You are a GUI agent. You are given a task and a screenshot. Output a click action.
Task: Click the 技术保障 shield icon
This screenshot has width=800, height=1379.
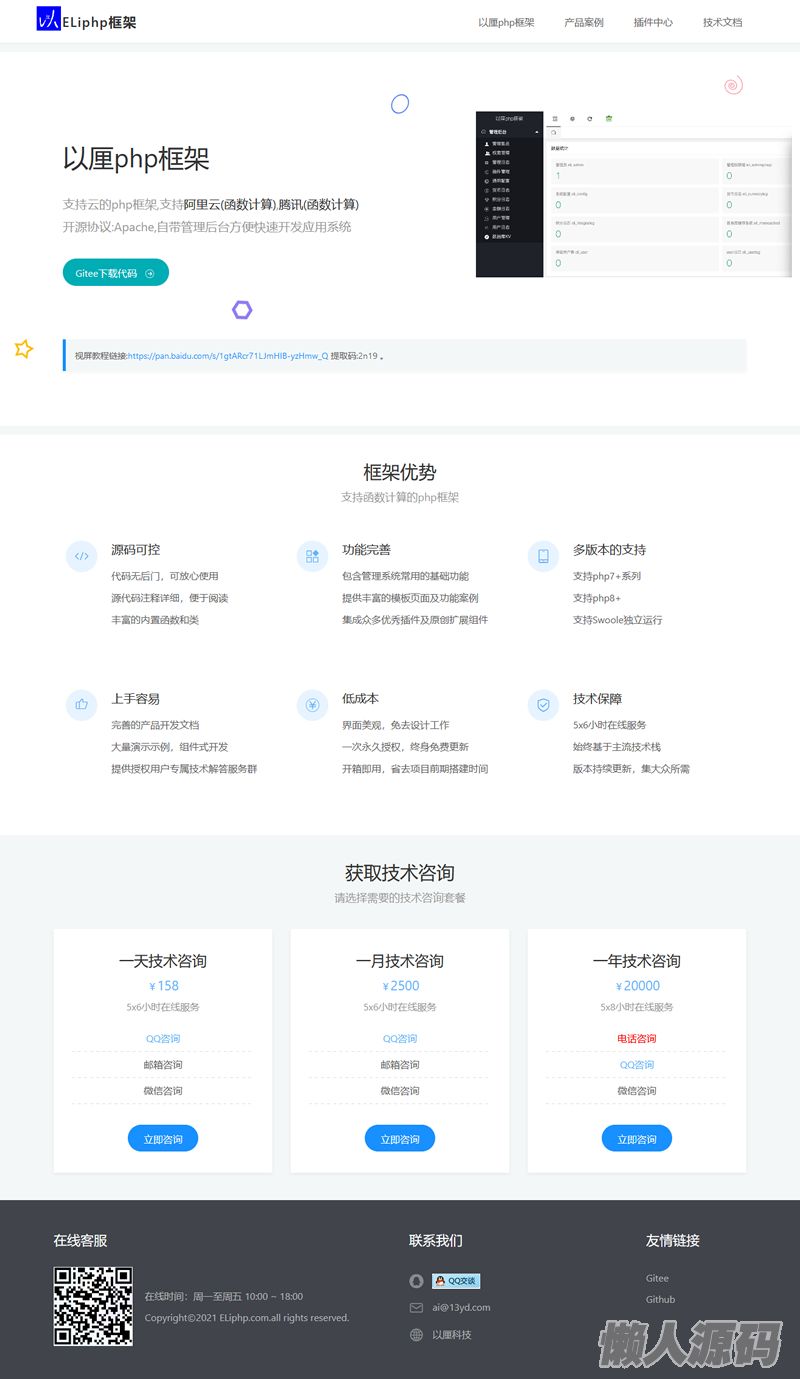tap(543, 705)
